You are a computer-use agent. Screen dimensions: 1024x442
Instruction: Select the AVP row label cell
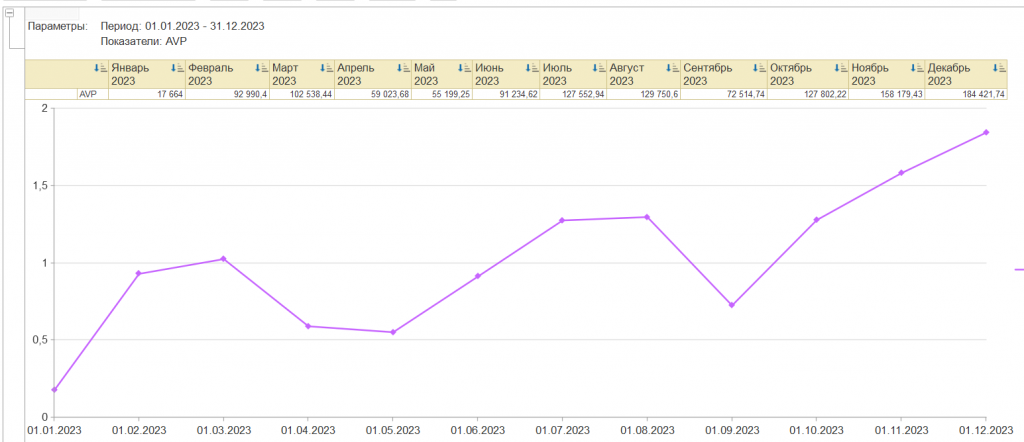click(93, 95)
